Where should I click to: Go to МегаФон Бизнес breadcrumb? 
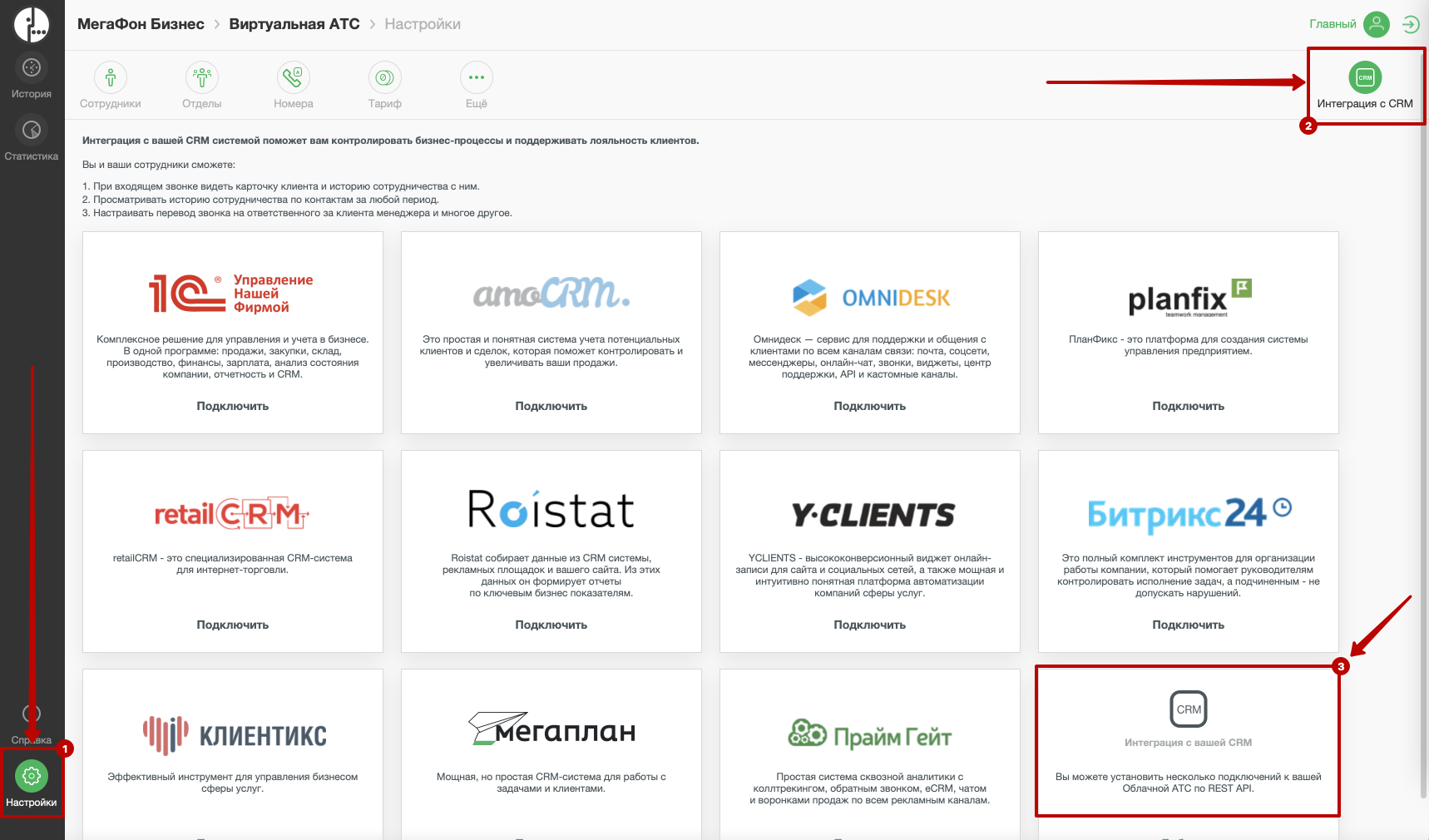tap(141, 24)
